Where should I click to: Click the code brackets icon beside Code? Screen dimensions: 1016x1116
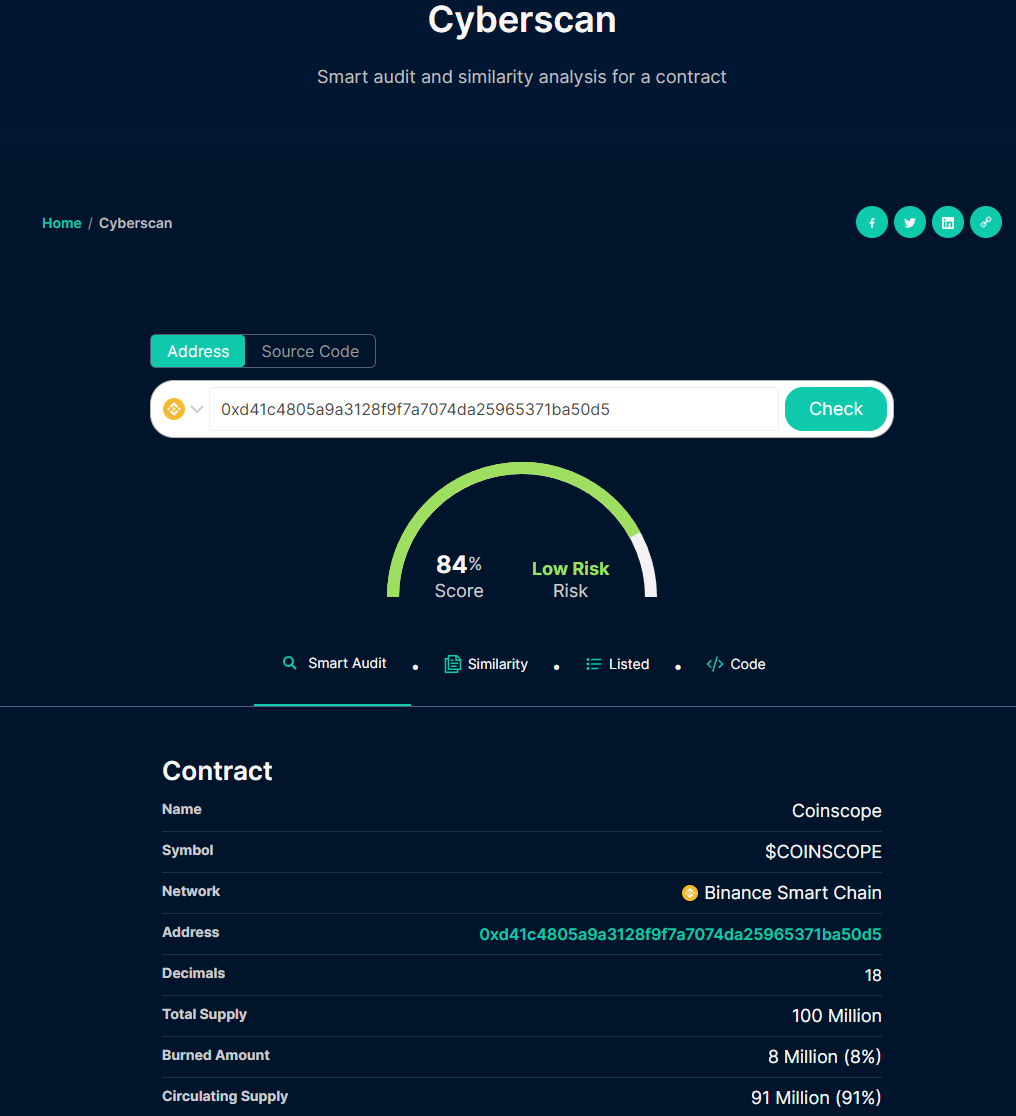point(714,664)
